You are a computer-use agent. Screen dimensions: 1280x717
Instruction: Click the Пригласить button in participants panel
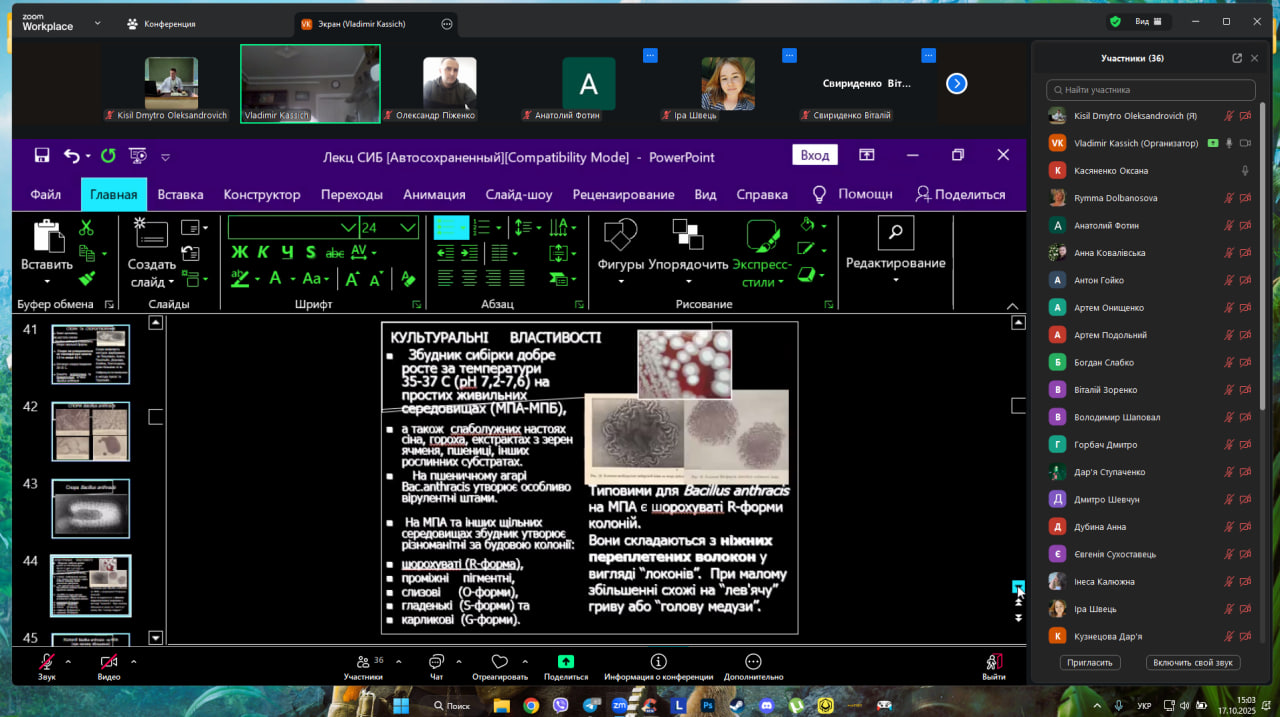1090,663
